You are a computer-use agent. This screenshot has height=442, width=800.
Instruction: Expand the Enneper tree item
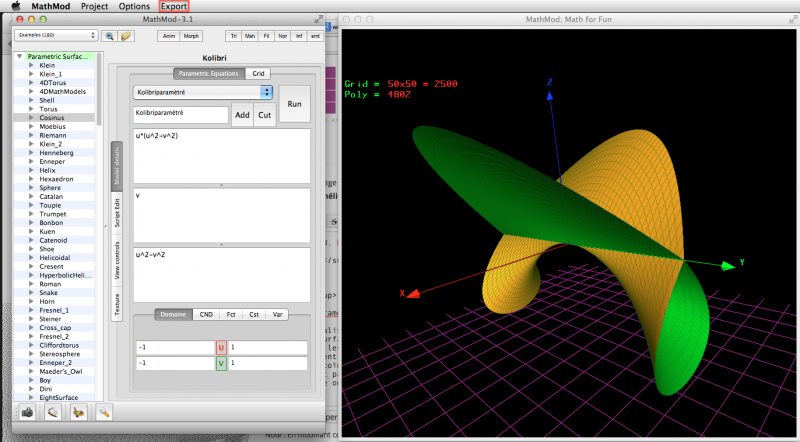(x=31, y=161)
